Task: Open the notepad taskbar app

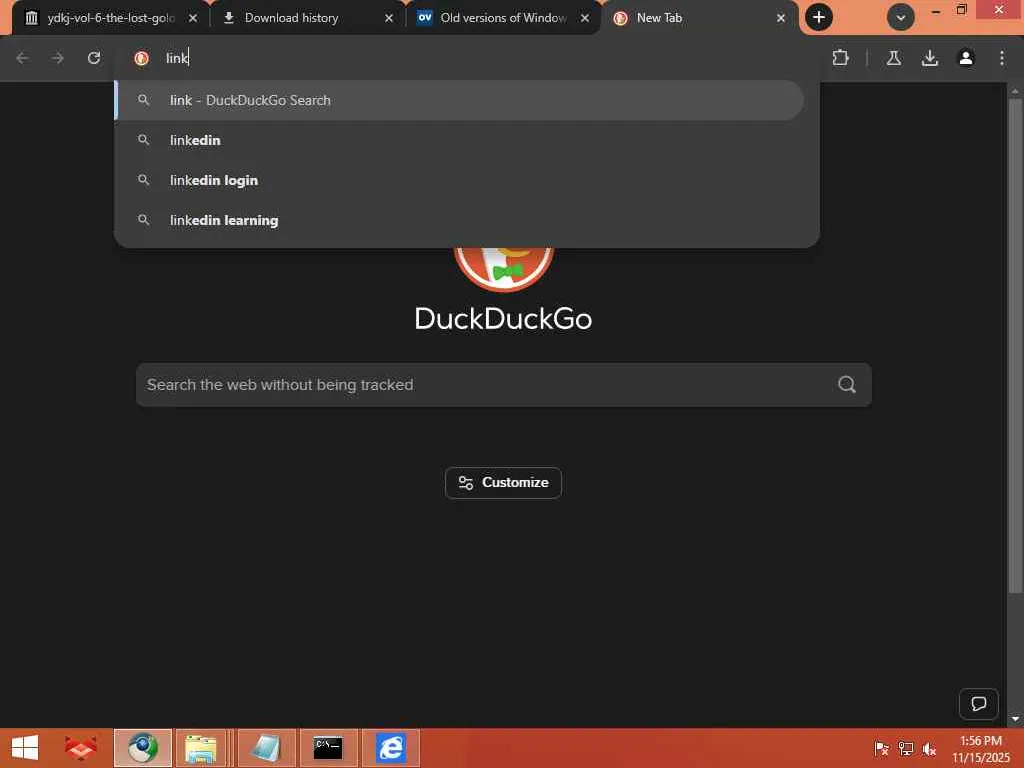Action: [266, 748]
